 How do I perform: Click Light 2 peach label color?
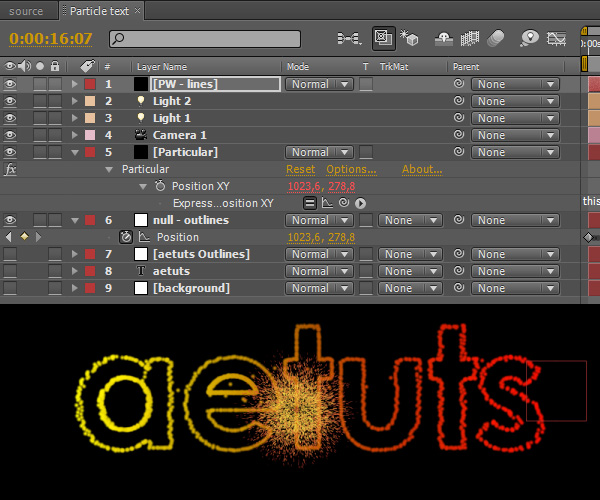pos(90,101)
